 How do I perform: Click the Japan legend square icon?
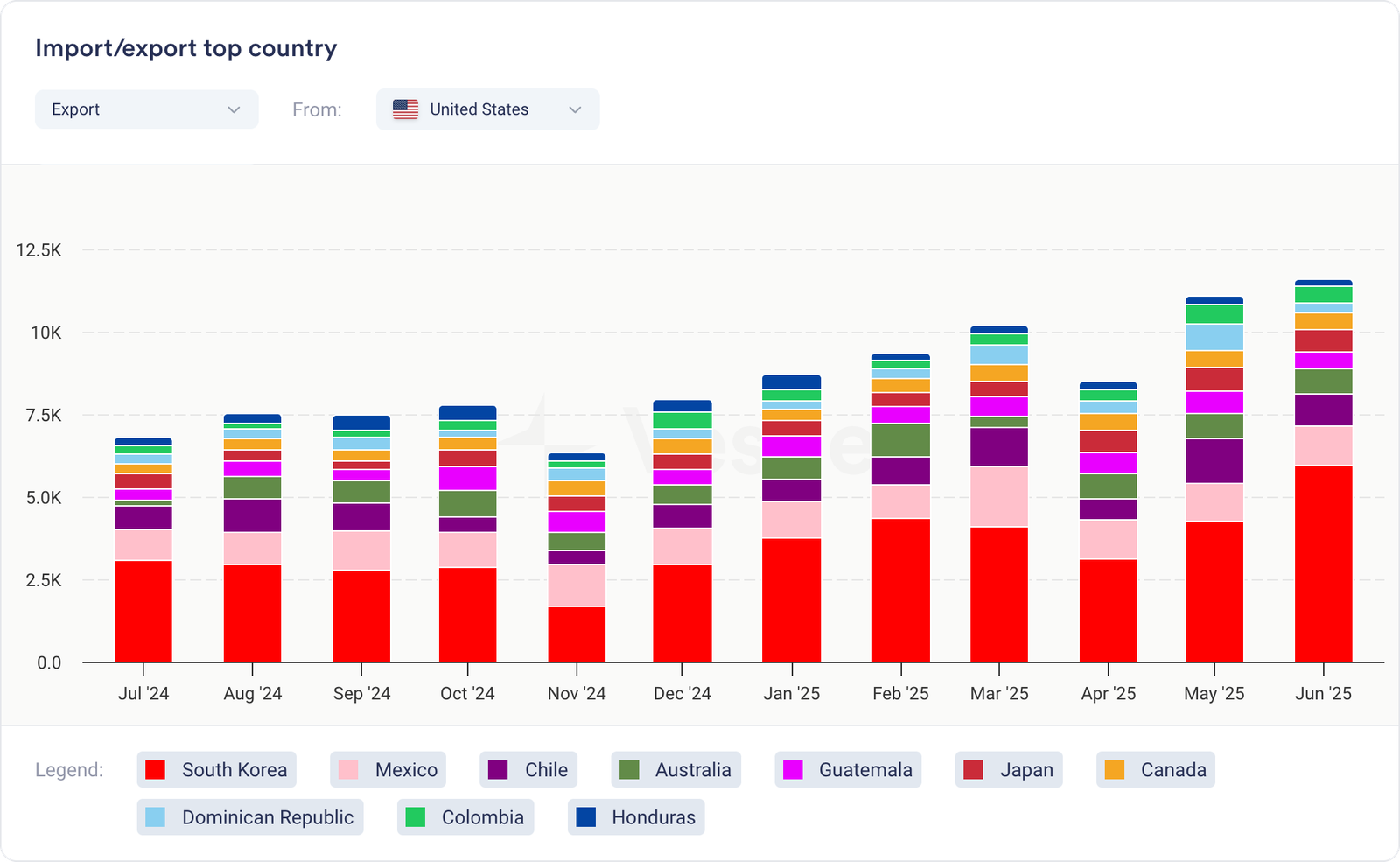click(x=973, y=770)
